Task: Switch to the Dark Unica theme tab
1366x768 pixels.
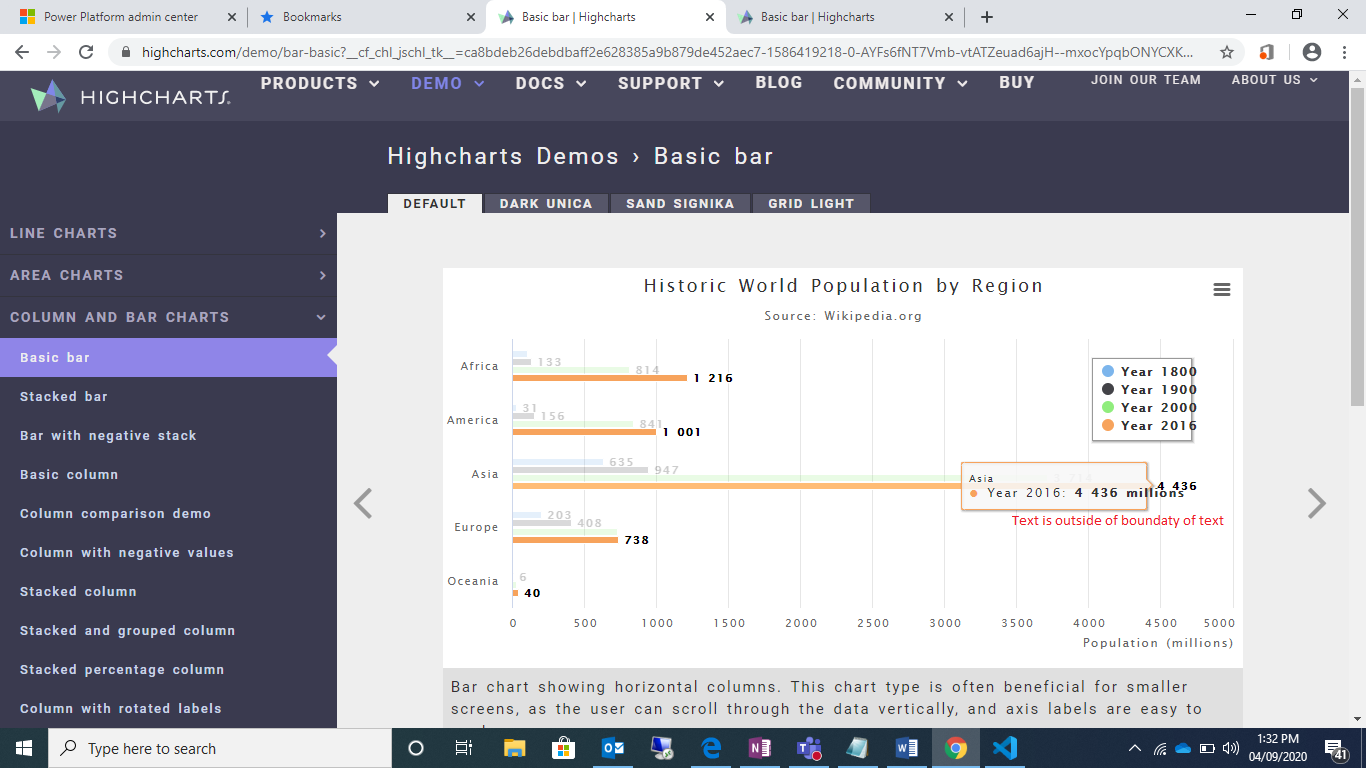Action: pos(546,203)
